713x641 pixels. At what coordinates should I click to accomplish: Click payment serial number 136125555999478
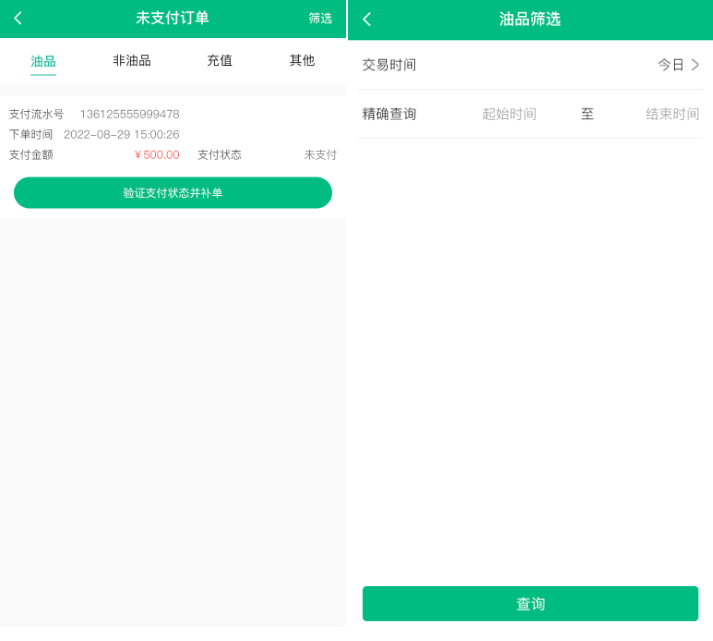(x=129, y=114)
